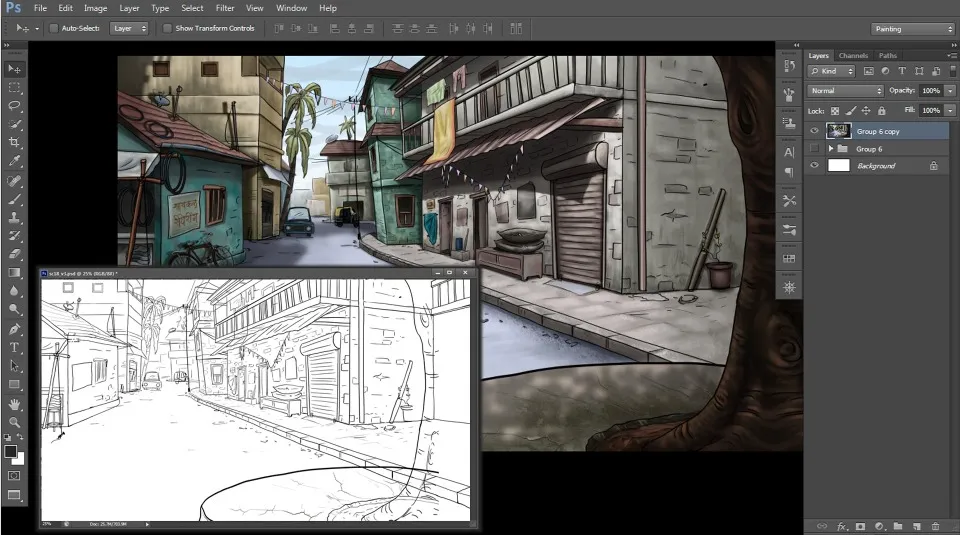
Task: Enable the Auto-Select checkbox
Action: click(54, 28)
